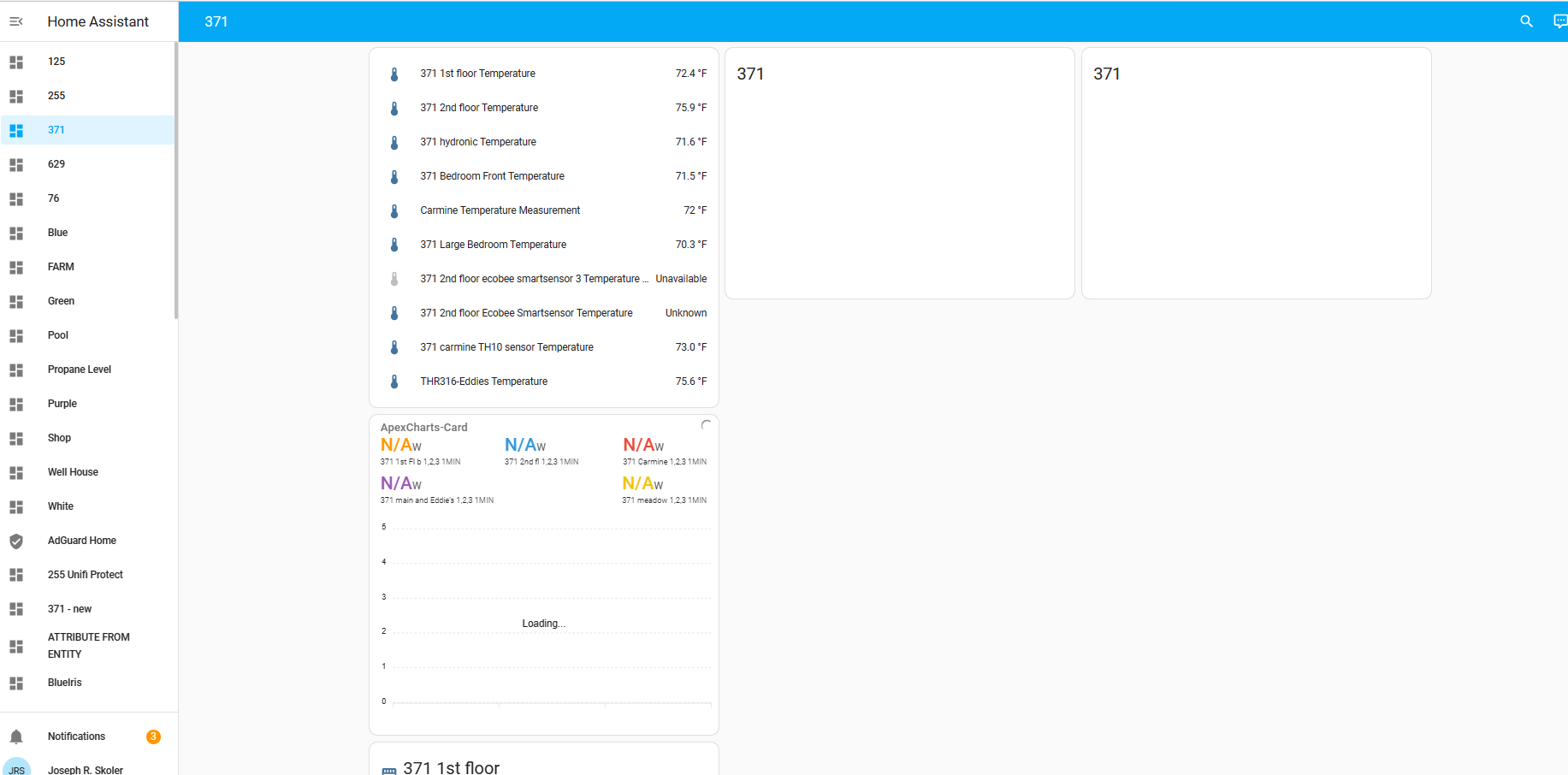
Task: Open details for Carmine Temperature Measurement
Action: point(500,210)
